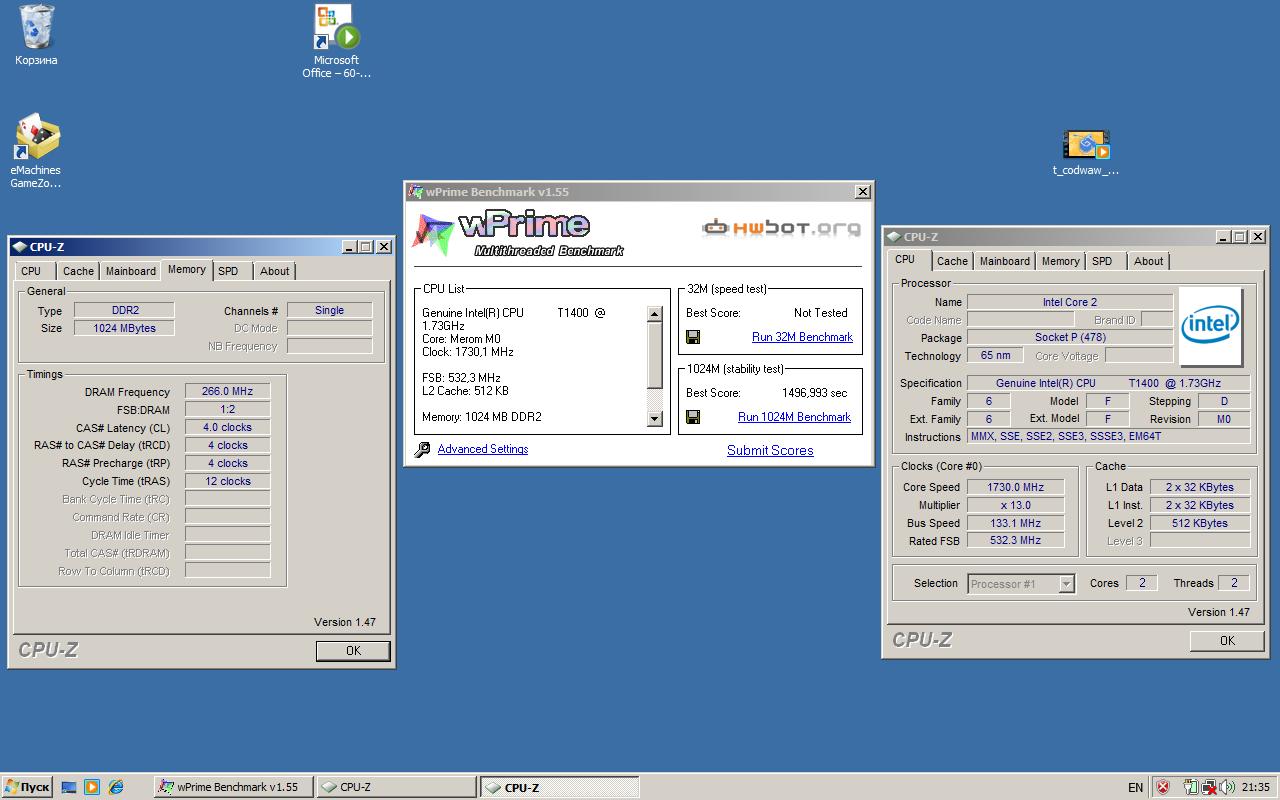
Task: Open the Start (Пуск) menu
Action: (x=27, y=787)
